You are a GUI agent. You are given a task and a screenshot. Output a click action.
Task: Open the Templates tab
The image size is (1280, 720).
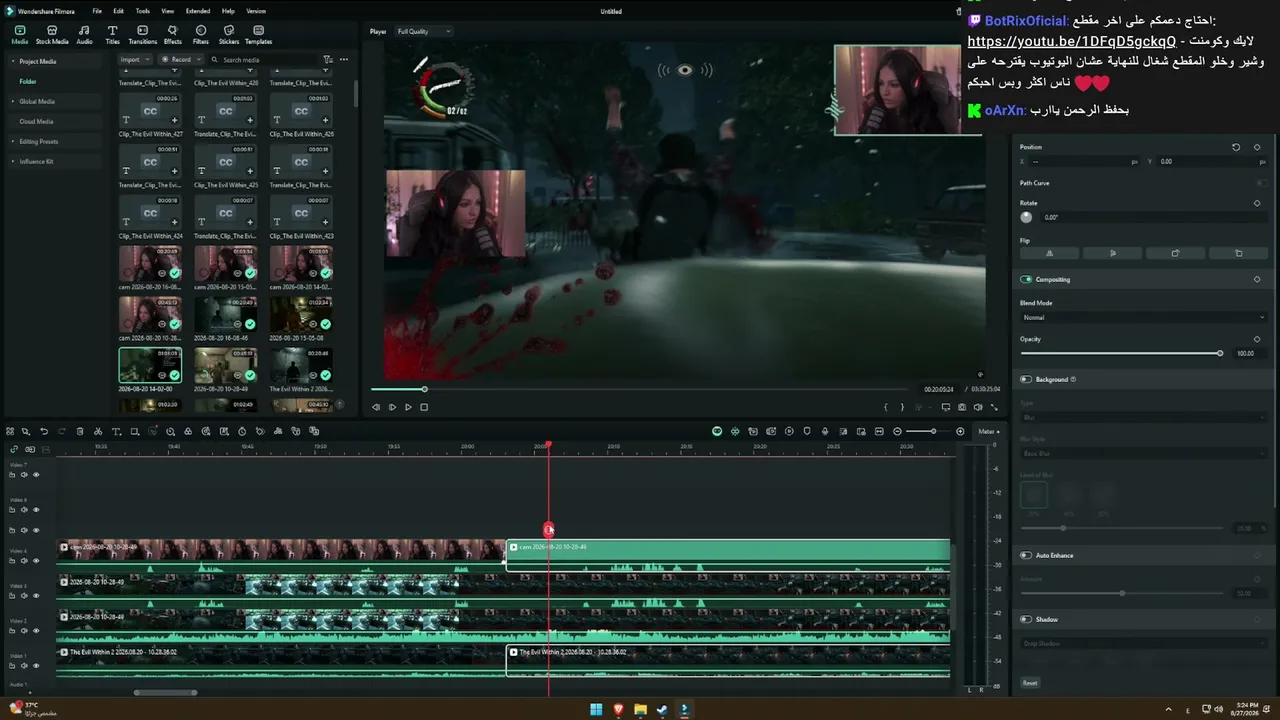tap(258, 35)
